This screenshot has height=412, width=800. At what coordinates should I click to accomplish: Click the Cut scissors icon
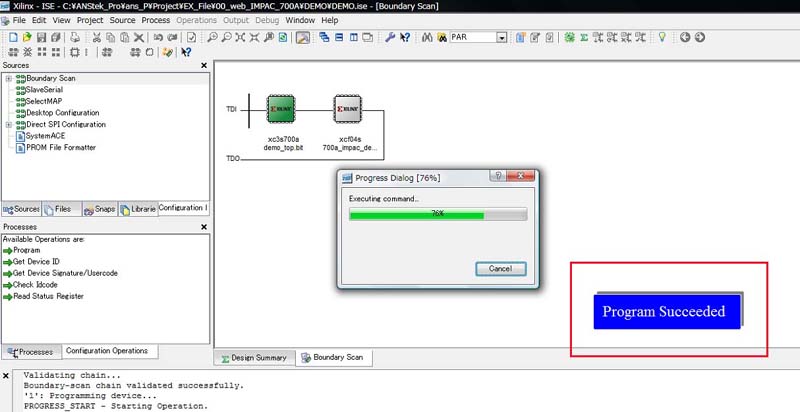pyautogui.click(x=96, y=37)
